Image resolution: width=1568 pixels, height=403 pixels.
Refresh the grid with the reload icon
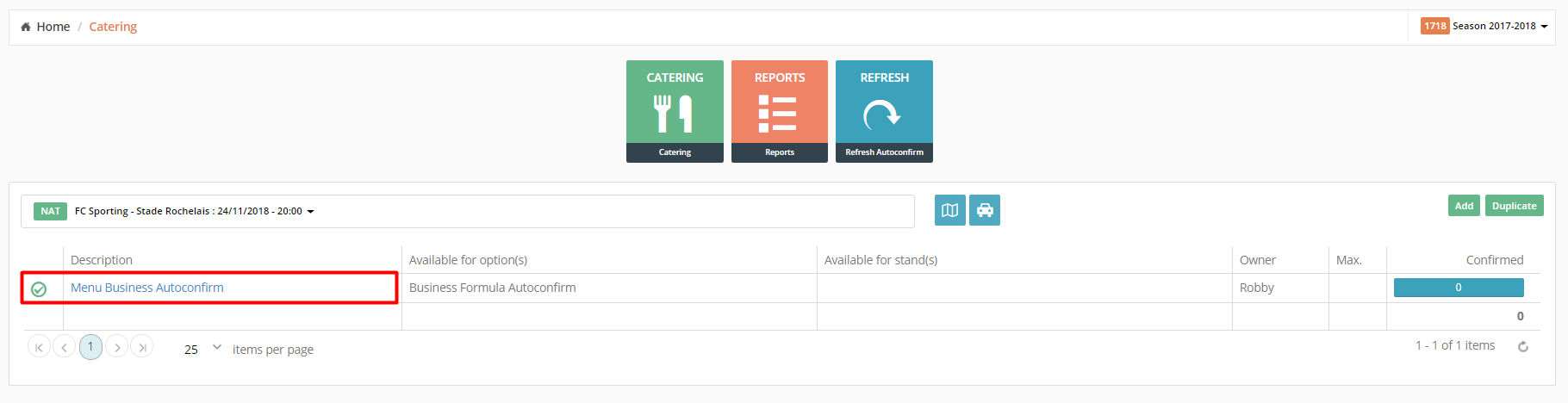point(1523,346)
